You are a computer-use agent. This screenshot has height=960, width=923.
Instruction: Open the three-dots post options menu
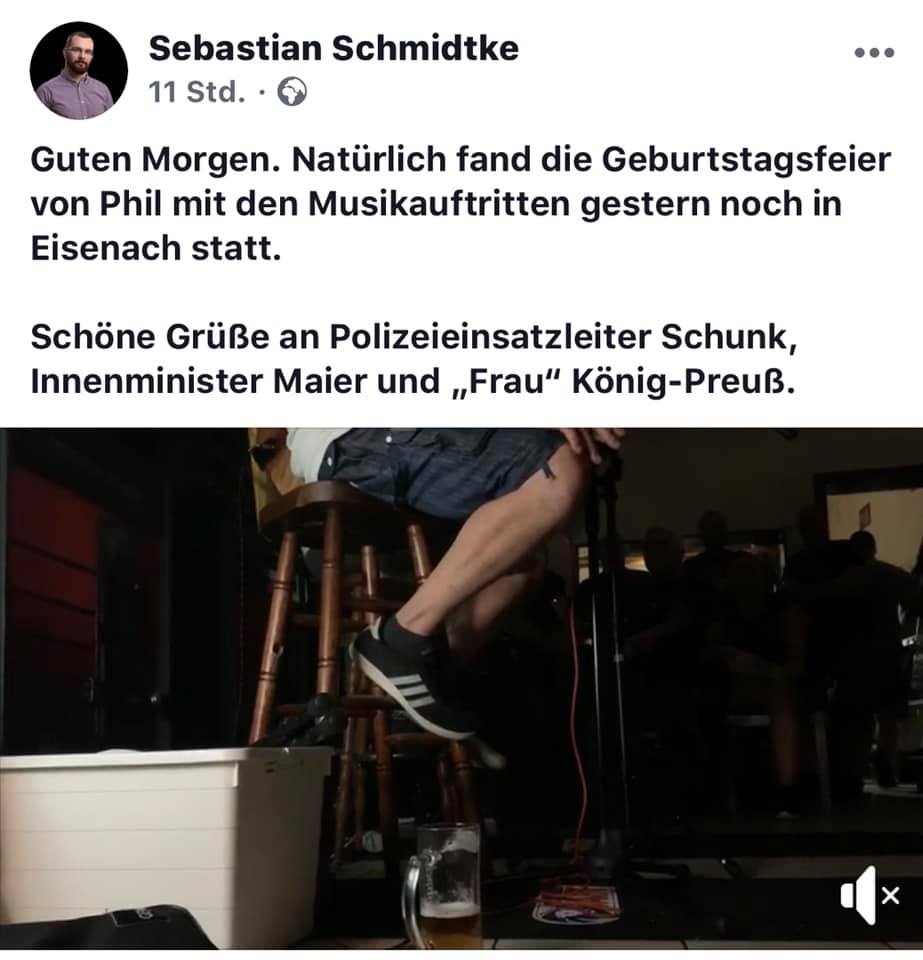(x=874, y=53)
